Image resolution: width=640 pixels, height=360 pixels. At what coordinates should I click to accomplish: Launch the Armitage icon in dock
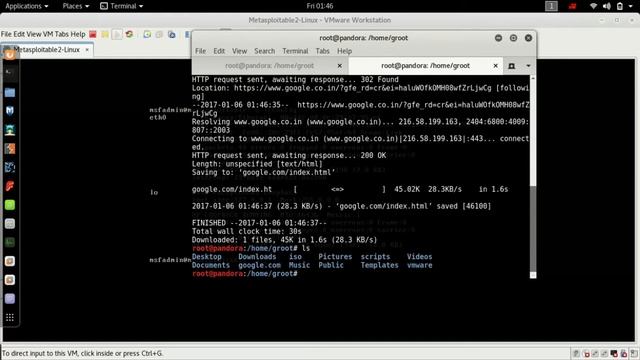(x=10, y=130)
